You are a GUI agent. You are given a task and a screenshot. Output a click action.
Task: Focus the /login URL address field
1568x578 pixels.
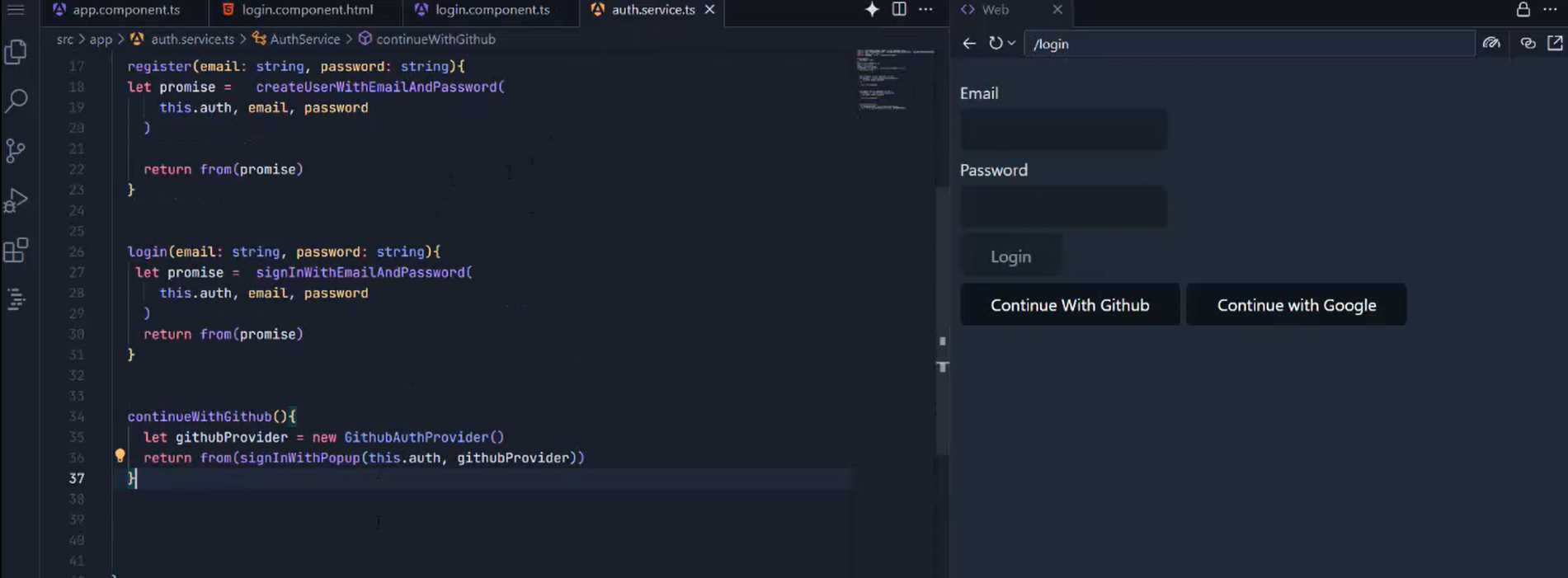tap(1249, 44)
